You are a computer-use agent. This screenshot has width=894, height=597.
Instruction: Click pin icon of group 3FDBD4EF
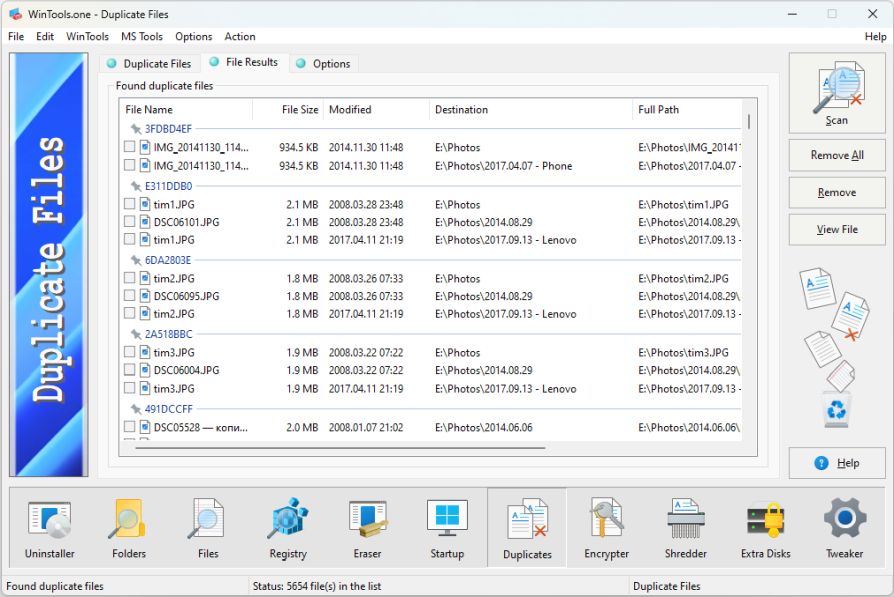pyautogui.click(x=136, y=129)
